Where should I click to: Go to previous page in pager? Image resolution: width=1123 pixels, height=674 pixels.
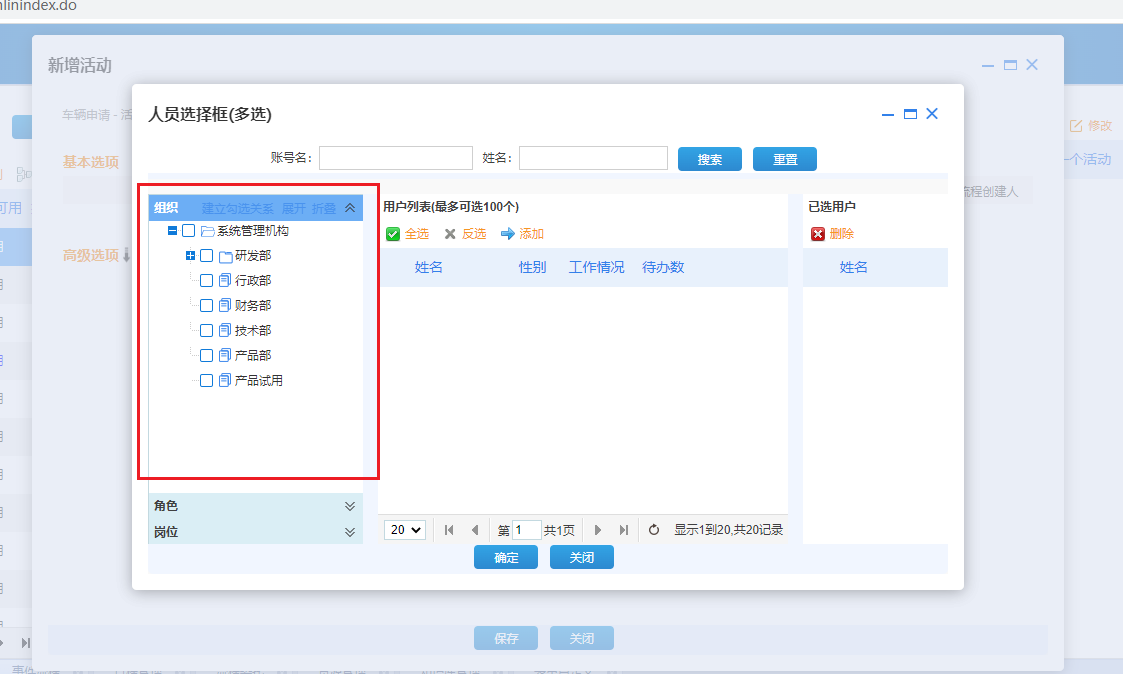point(475,530)
